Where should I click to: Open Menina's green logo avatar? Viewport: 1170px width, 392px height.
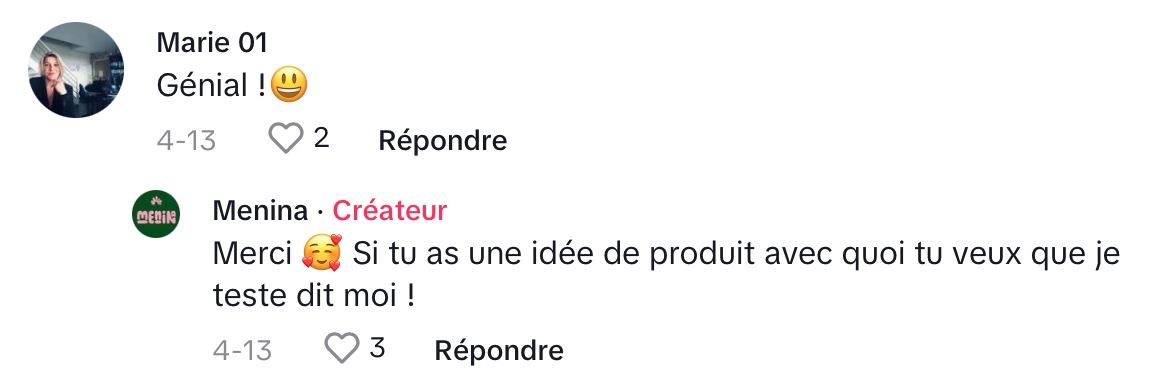click(156, 214)
